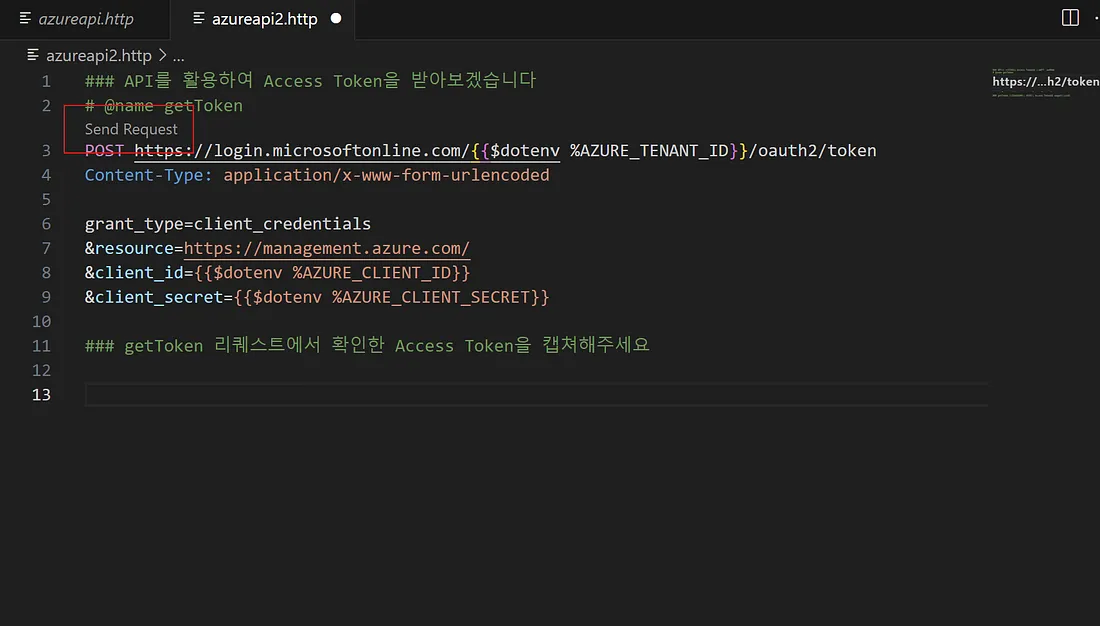Screen dimensions: 1100x626
Task: Click line number 3 in gutter
Action: [x=46, y=151]
